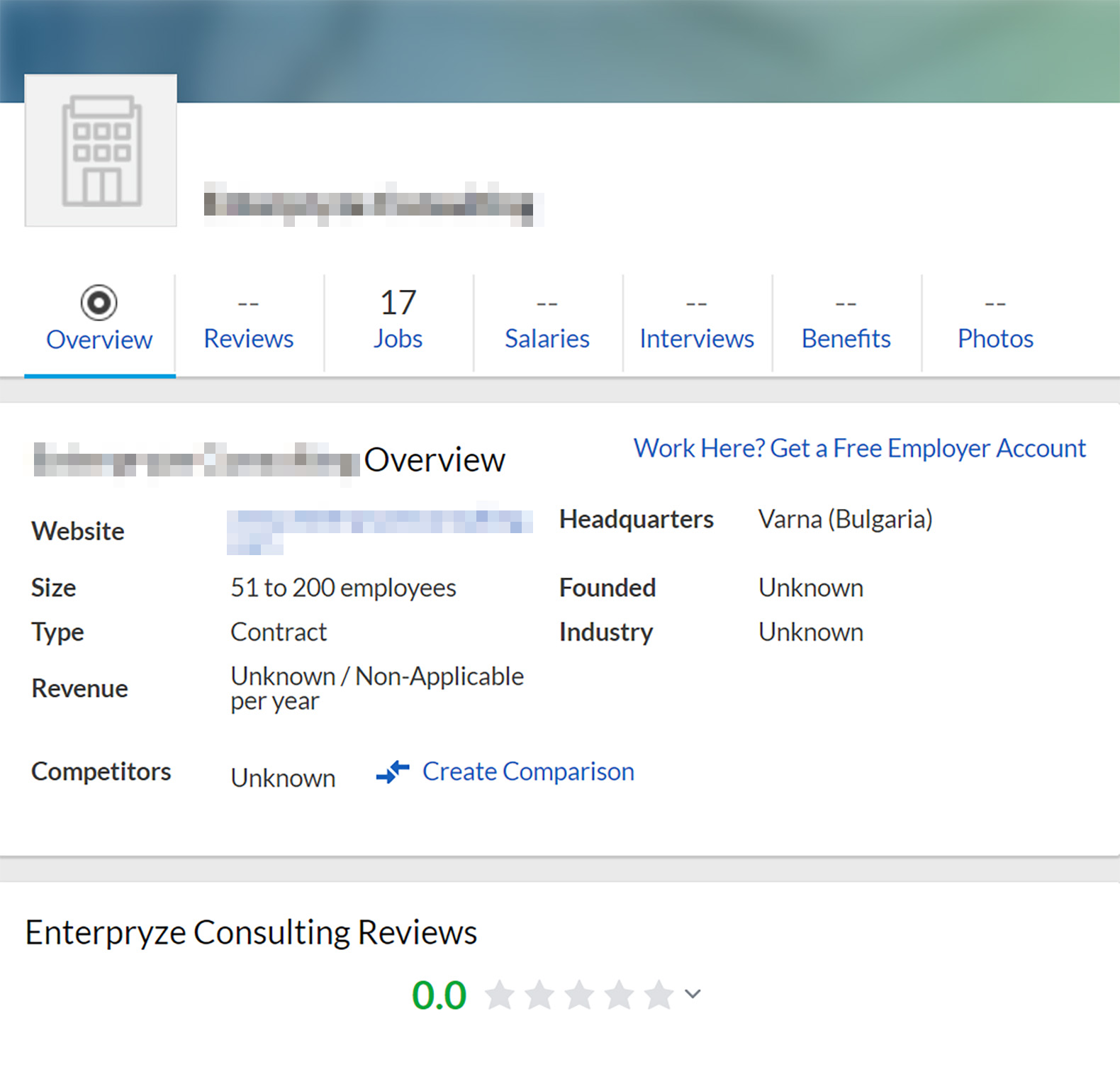Select the Overview circle icon

[99, 303]
